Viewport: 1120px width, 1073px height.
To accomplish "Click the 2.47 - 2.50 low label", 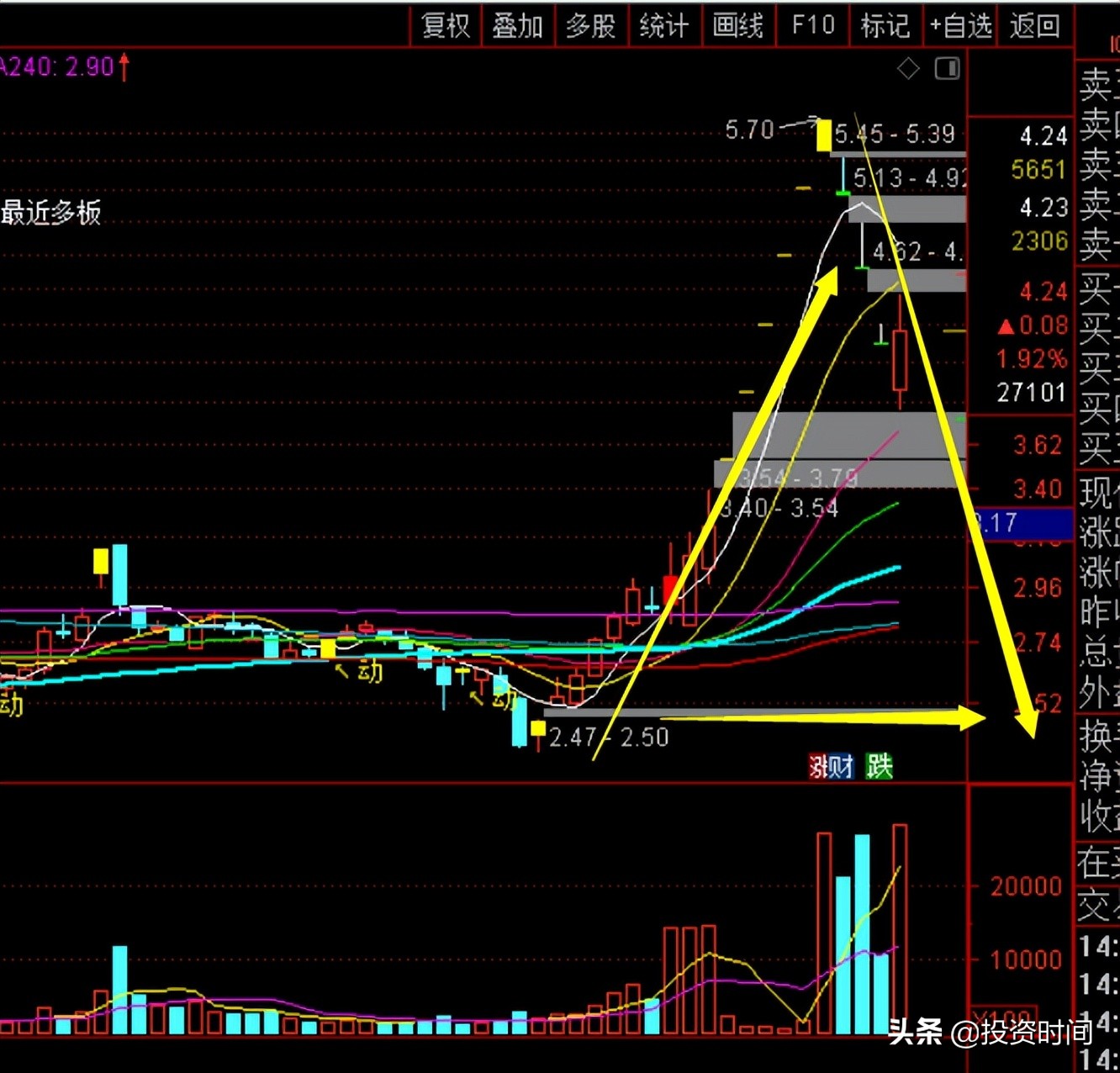I will [x=609, y=737].
